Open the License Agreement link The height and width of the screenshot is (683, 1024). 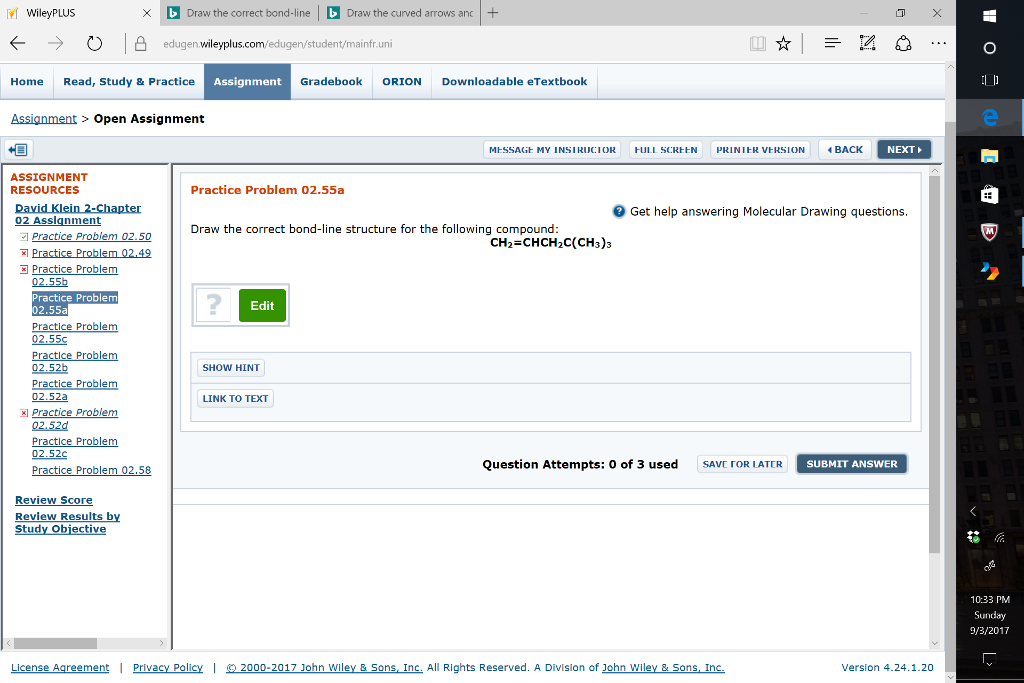point(60,667)
